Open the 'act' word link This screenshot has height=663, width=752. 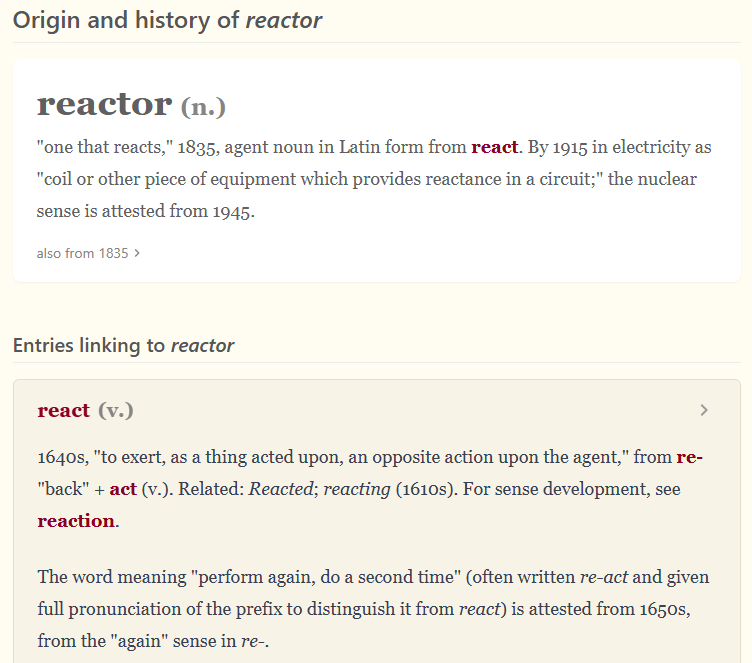(x=123, y=489)
